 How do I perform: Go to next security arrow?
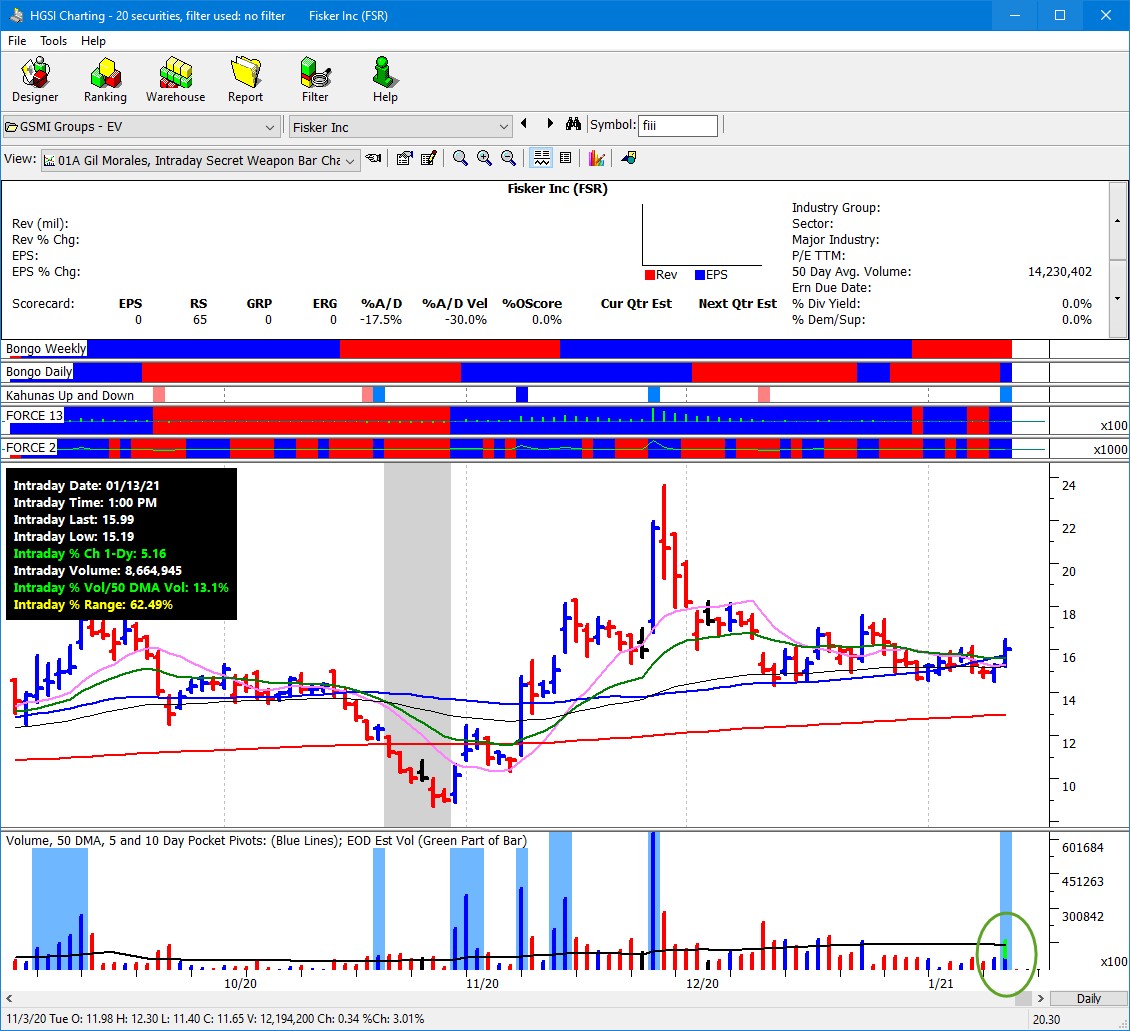click(x=550, y=124)
